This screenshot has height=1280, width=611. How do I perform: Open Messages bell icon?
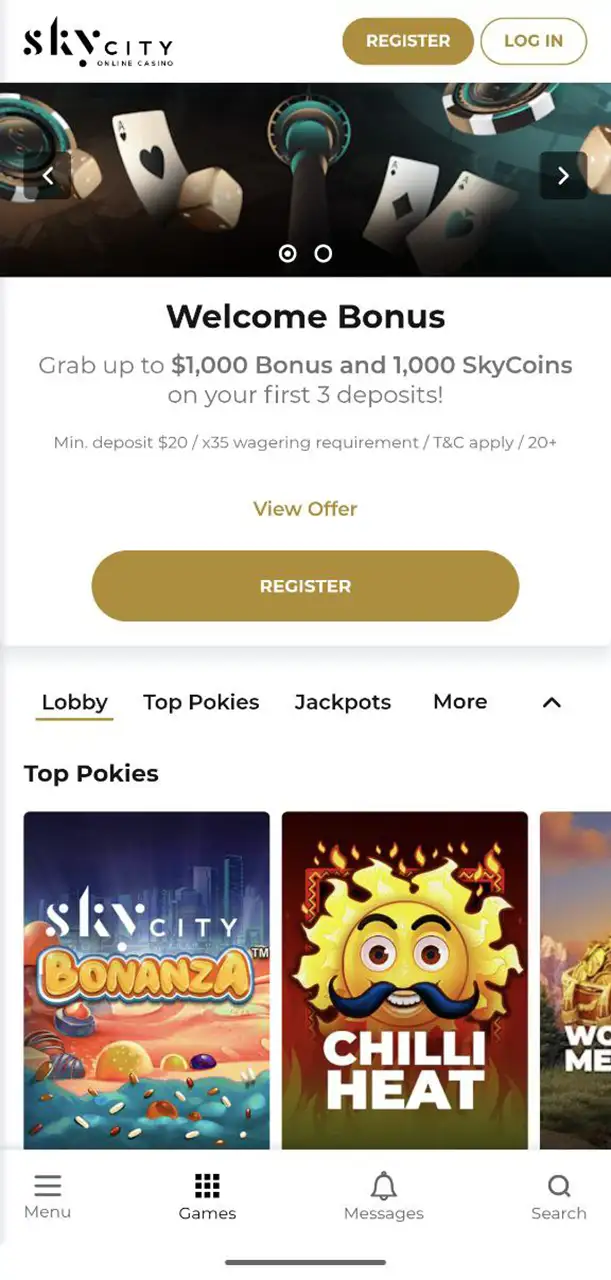tap(383, 1187)
